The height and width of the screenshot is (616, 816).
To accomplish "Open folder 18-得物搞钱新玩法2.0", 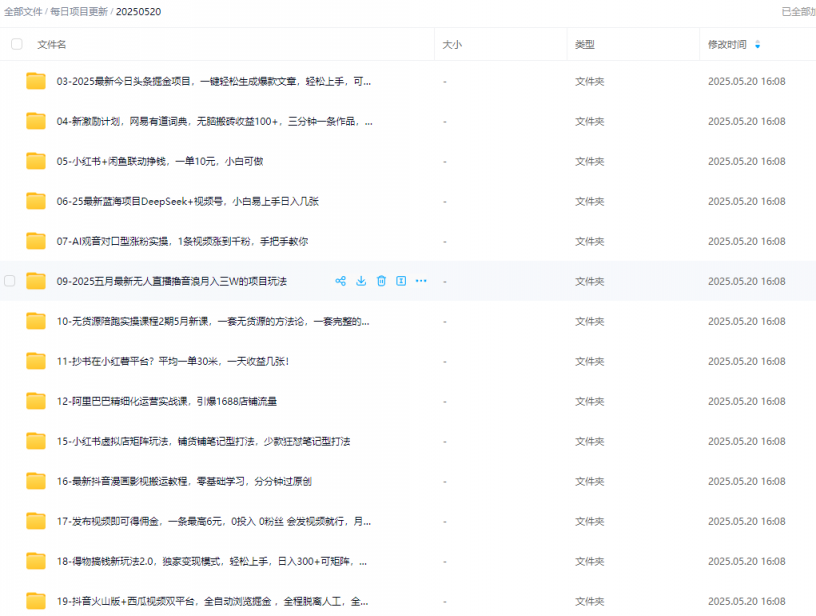I will click(215, 561).
